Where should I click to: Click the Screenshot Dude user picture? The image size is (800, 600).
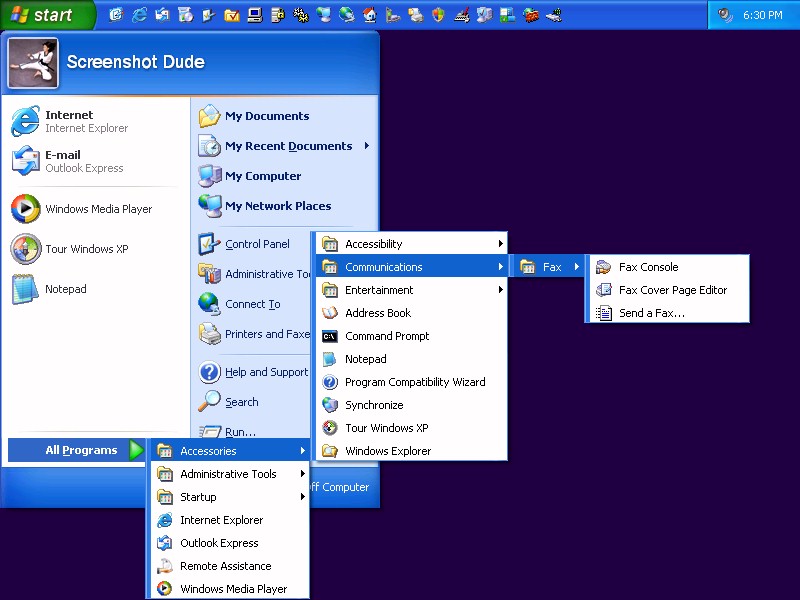(33, 63)
